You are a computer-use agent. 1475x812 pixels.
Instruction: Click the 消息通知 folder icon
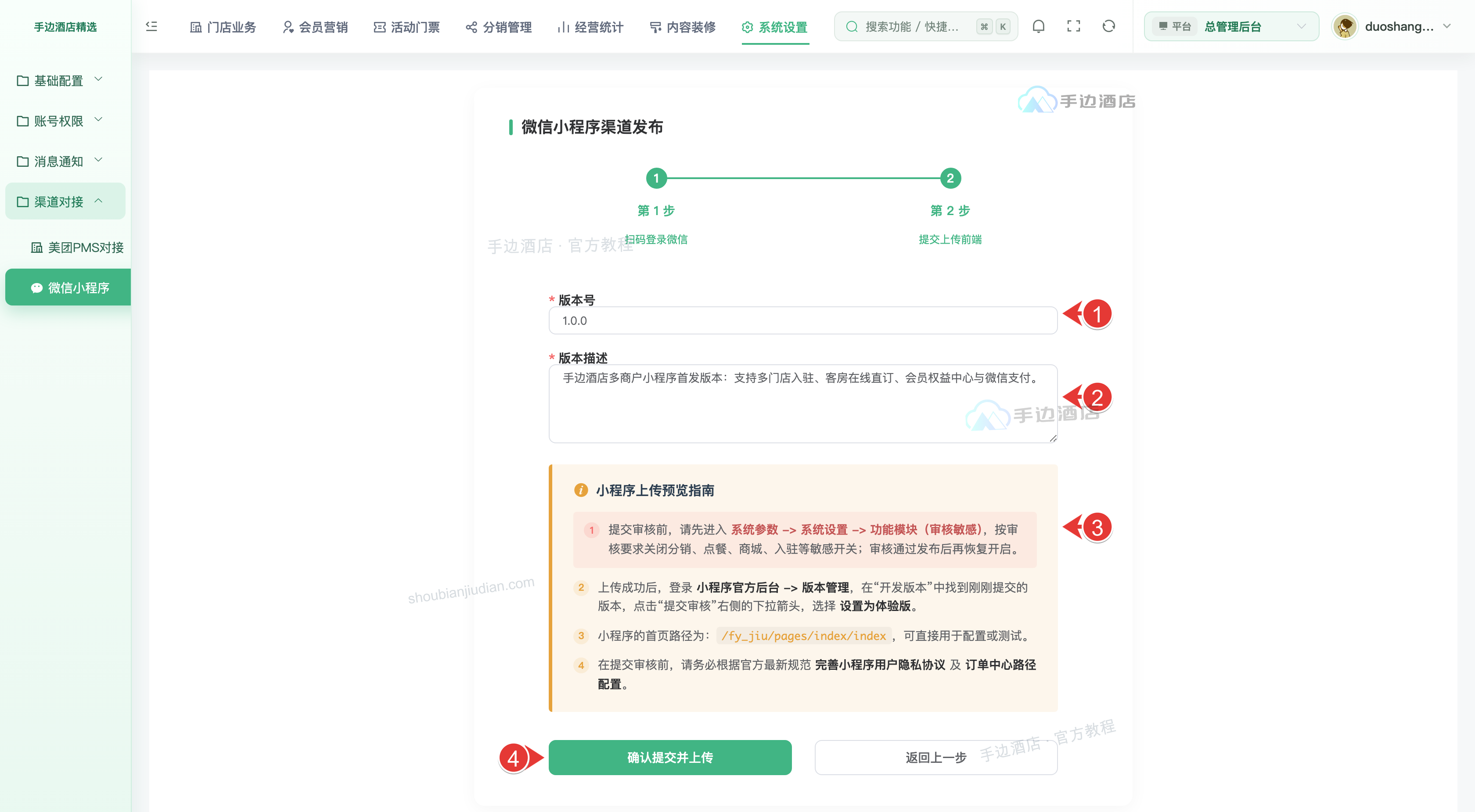pos(23,162)
